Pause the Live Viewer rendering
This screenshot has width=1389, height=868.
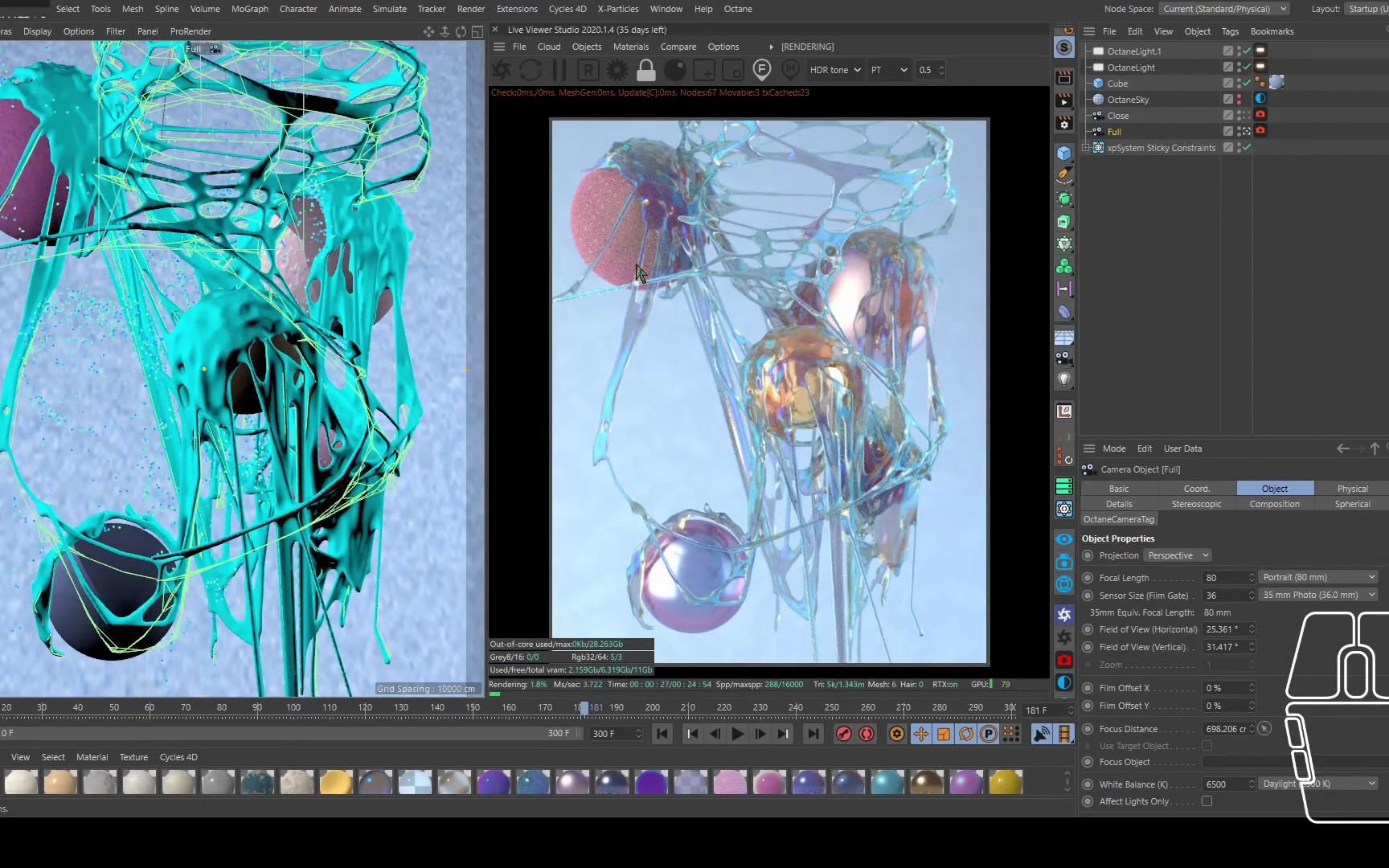click(559, 70)
